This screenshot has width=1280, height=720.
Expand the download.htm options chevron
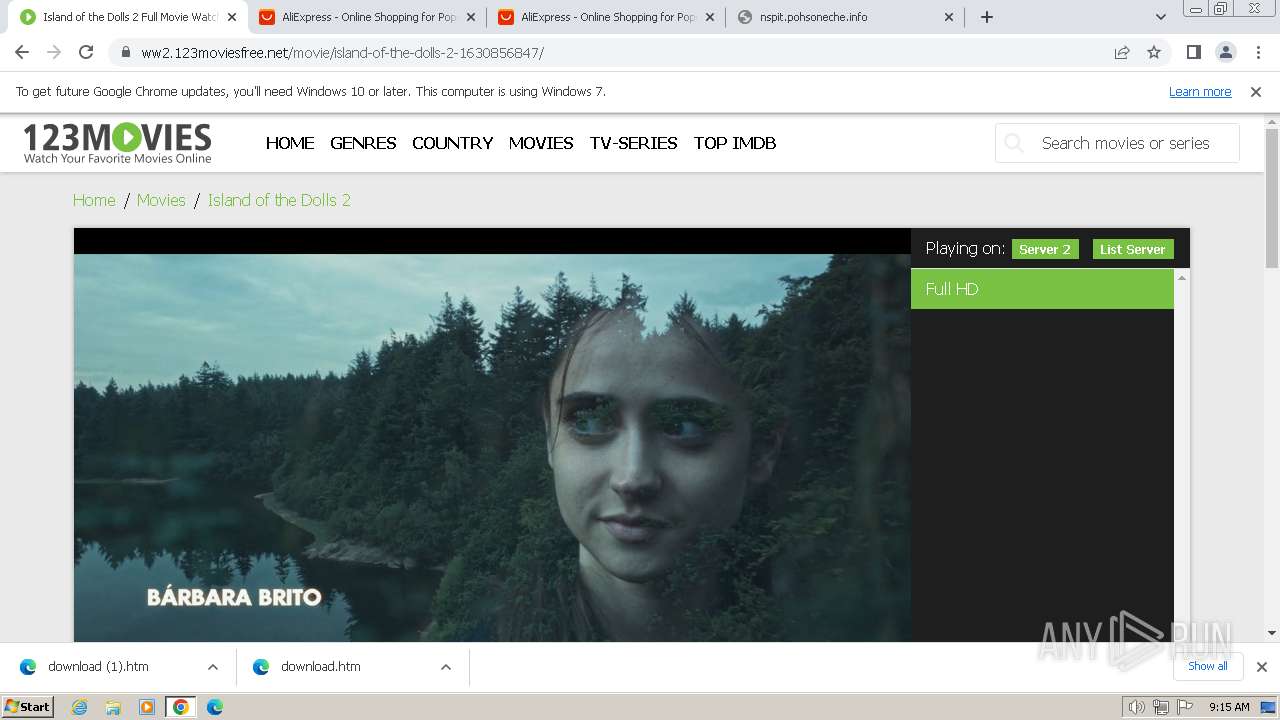[446, 667]
